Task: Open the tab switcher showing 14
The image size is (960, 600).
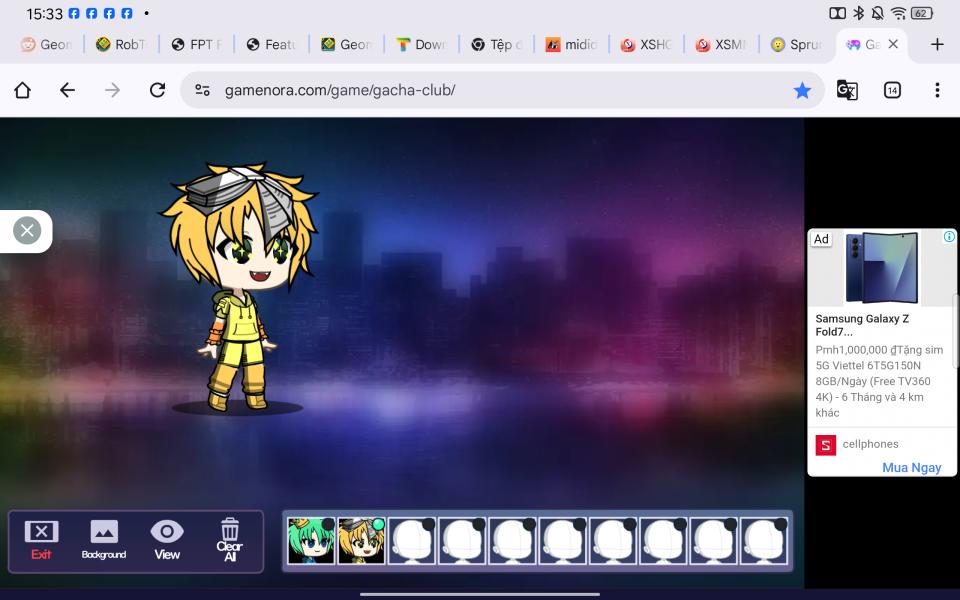Action: click(x=892, y=91)
